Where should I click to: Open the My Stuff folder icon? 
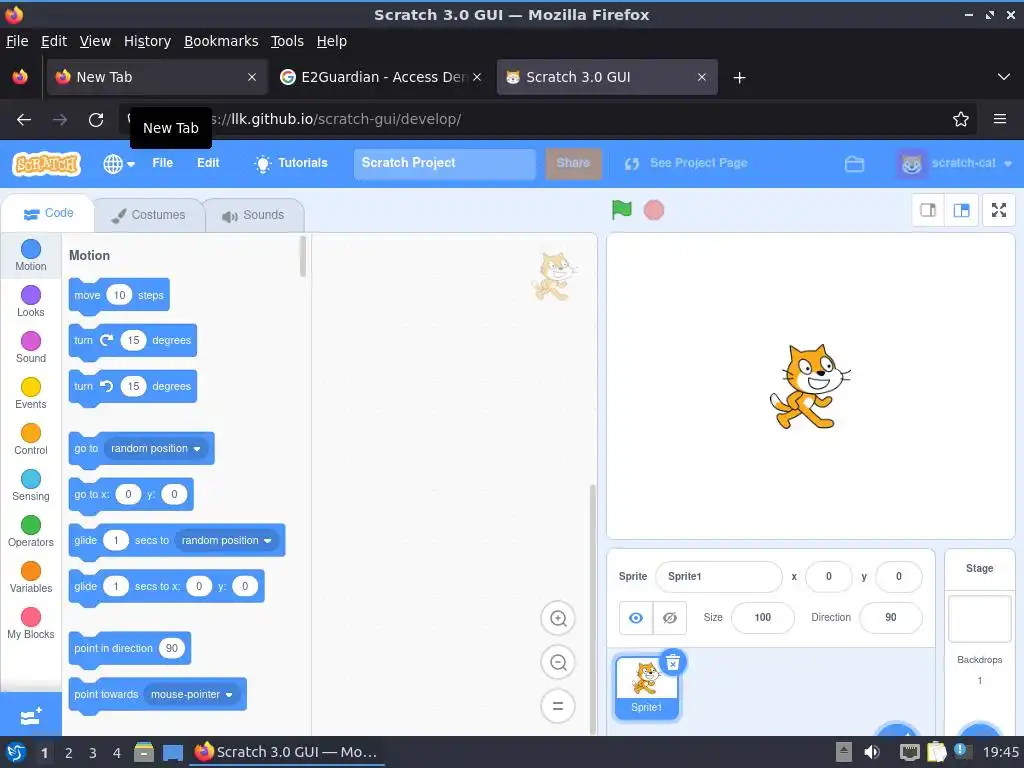[x=854, y=164]
